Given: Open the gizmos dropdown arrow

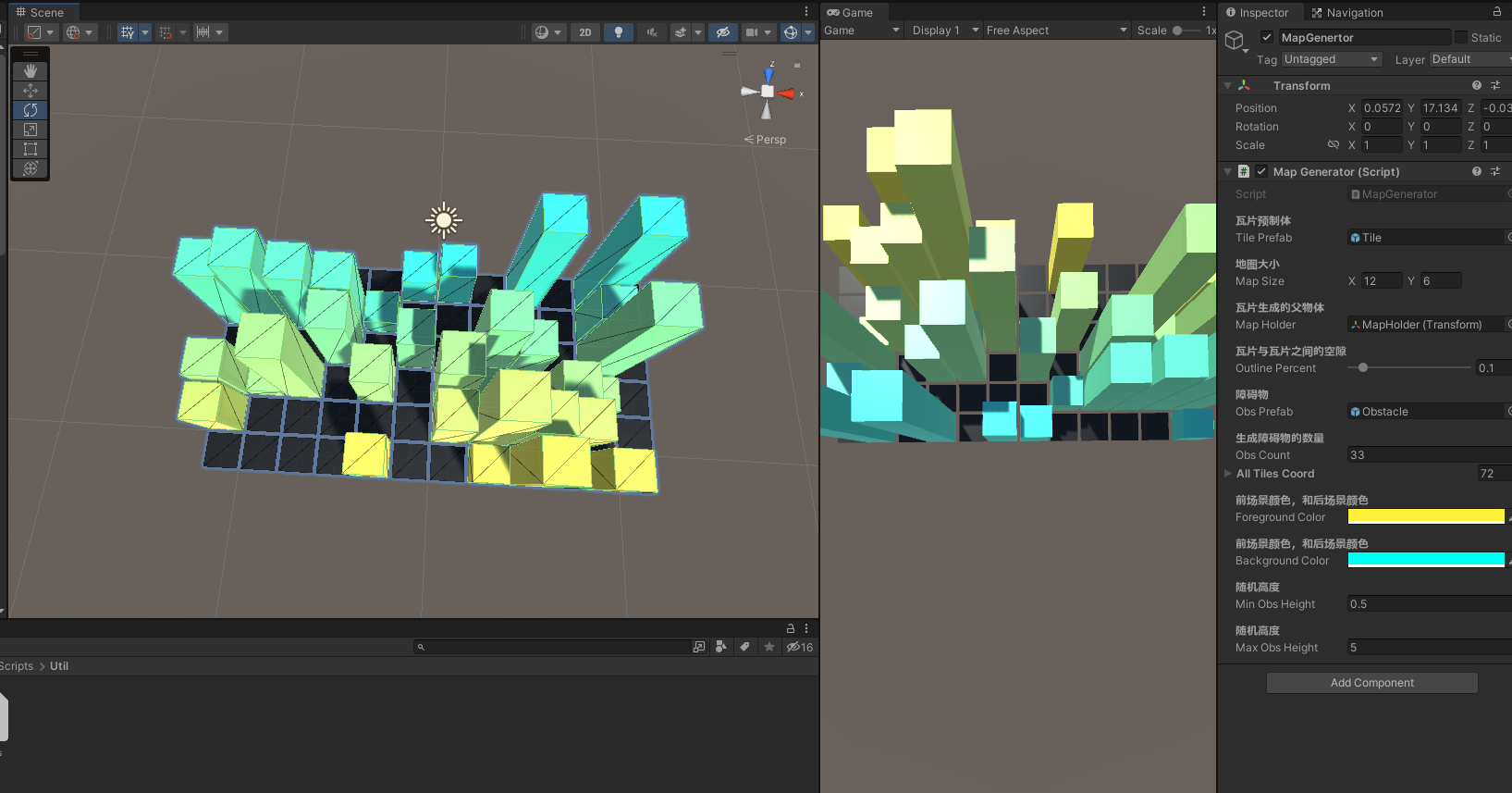Looking at the screenshot, I should coord(808,32).
